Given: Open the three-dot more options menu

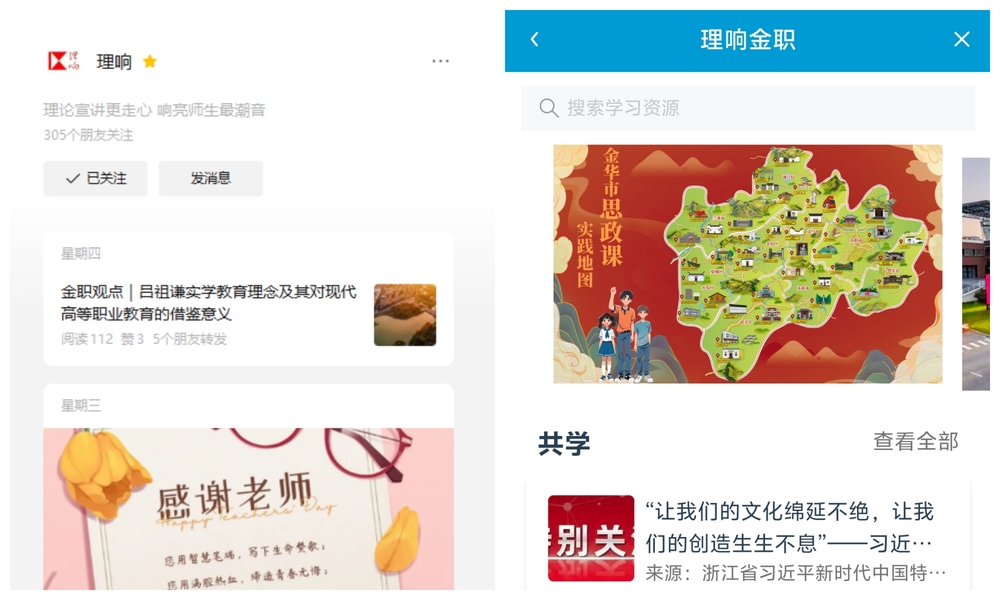Looking at the screenshot, I should (440, 61).
